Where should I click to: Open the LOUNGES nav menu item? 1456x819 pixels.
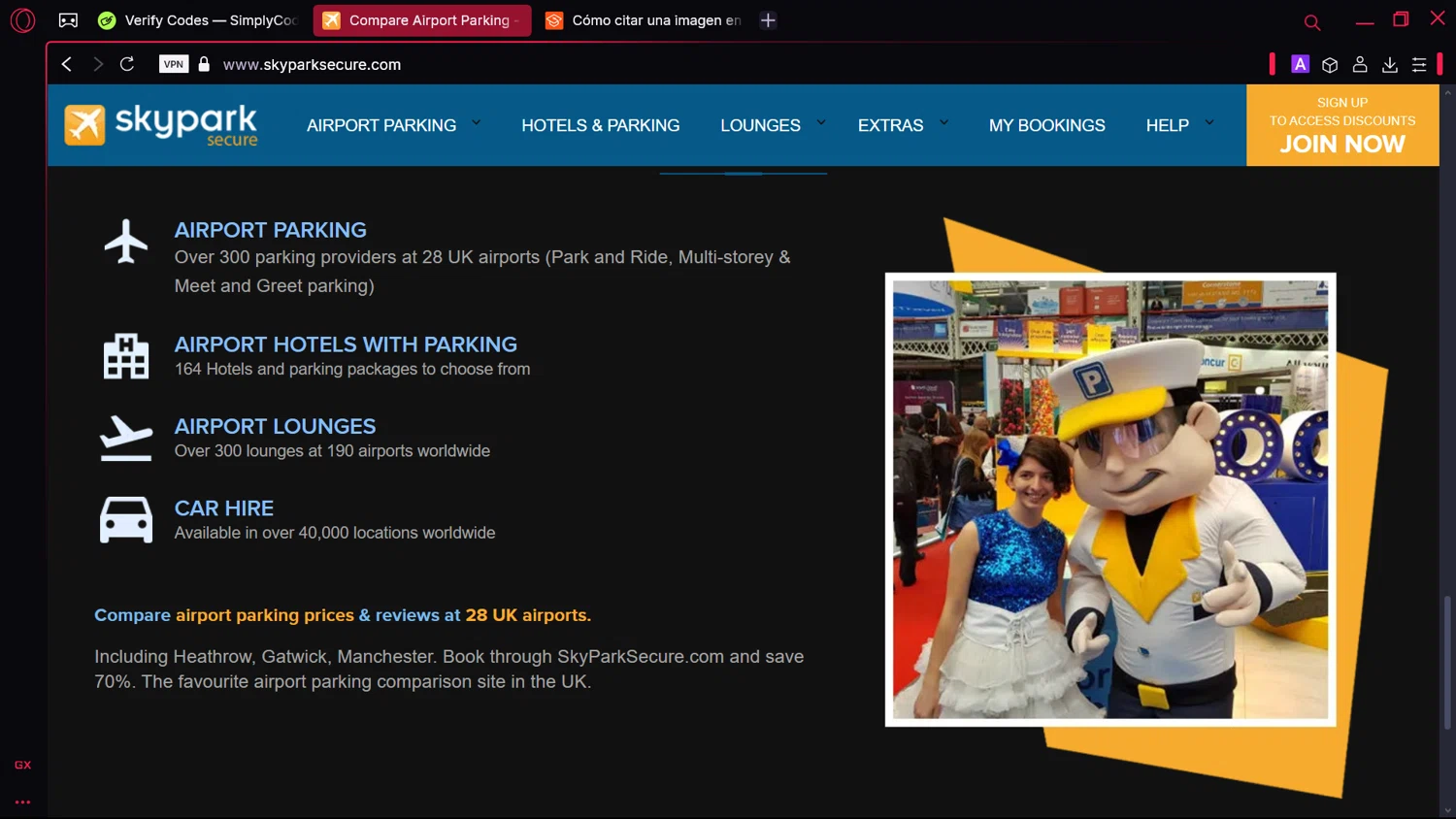760,125
